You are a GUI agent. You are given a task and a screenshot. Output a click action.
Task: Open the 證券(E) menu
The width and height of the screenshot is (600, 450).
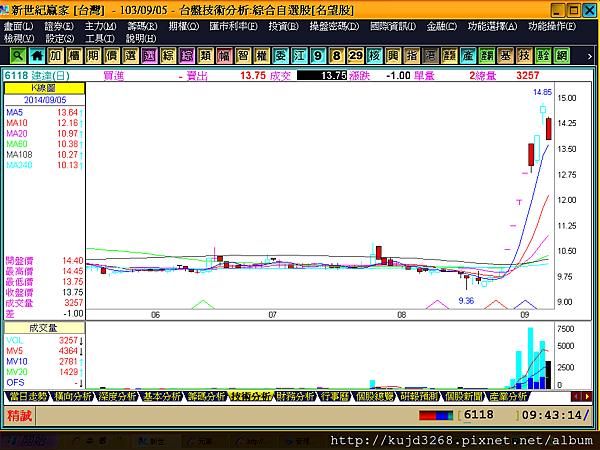click(x=59, y=26)
